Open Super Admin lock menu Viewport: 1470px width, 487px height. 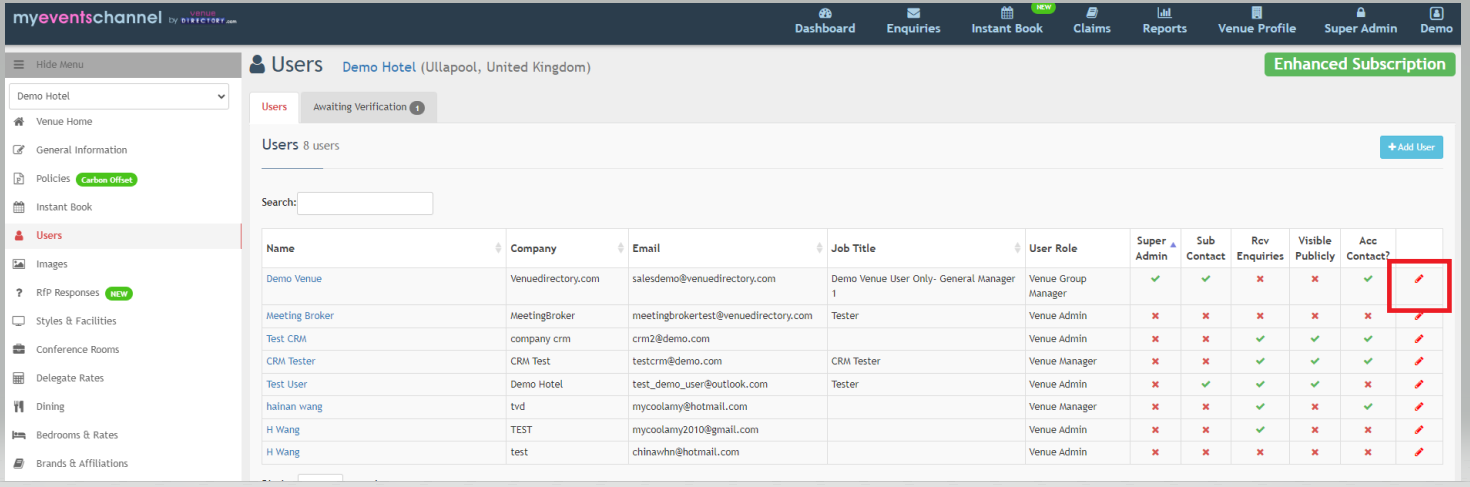(1361, 21)
